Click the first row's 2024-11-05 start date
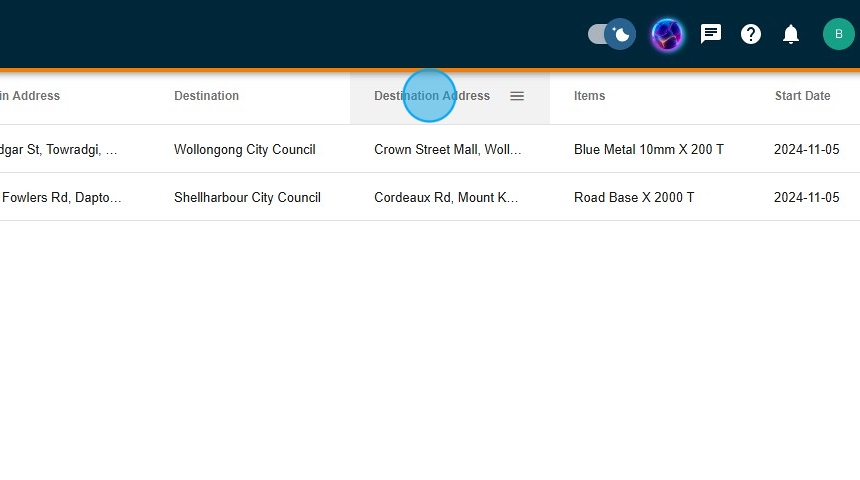Image resolution: width=860 pixels, height=480 pixels. click(806, 150)
